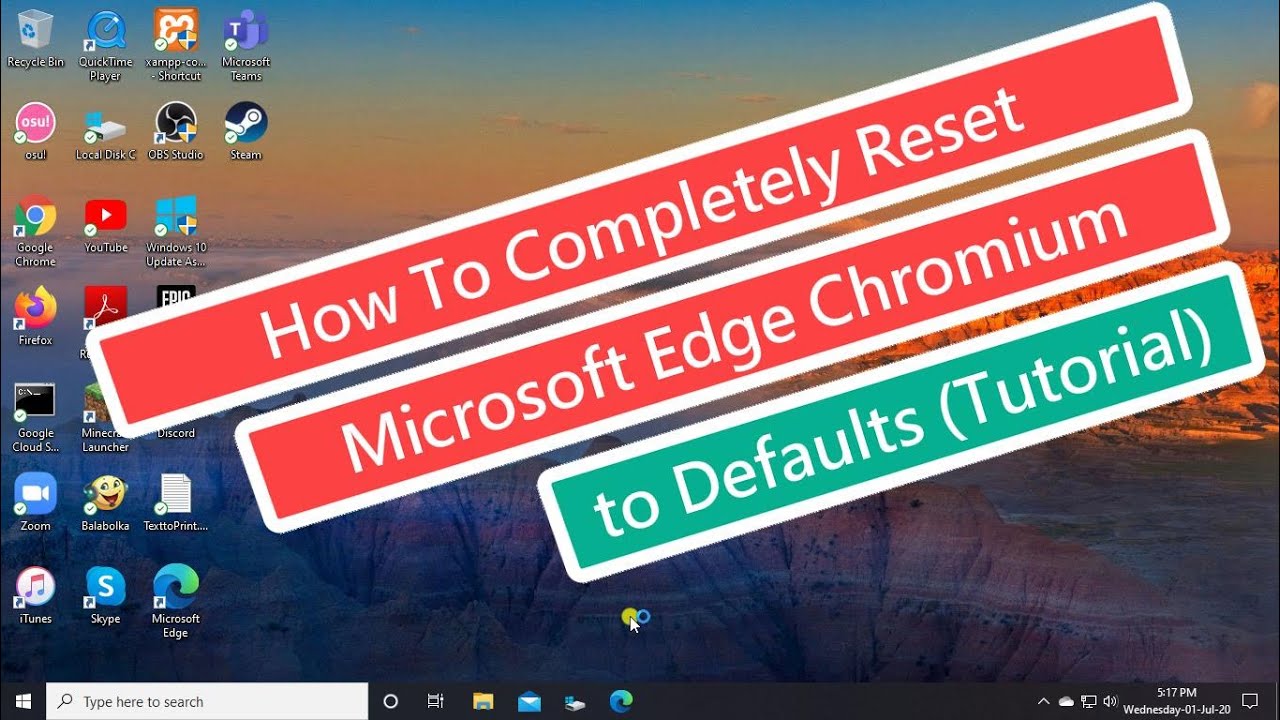Select the osu! game icon
The width and height of the screenshot is (1280, 720).
pos(35,131)
